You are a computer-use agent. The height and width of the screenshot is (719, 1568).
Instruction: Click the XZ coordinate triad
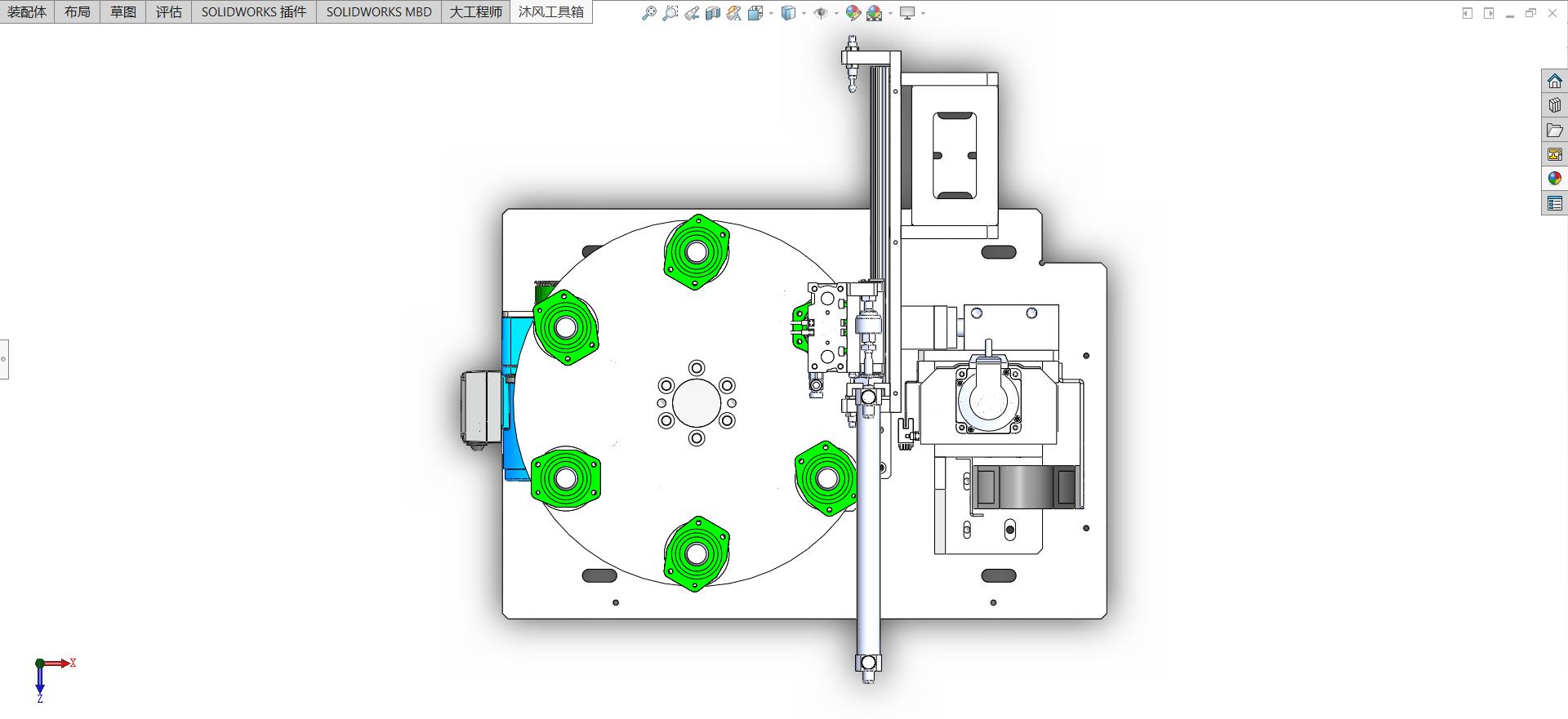pyautogui.click(x=54, y=679)
